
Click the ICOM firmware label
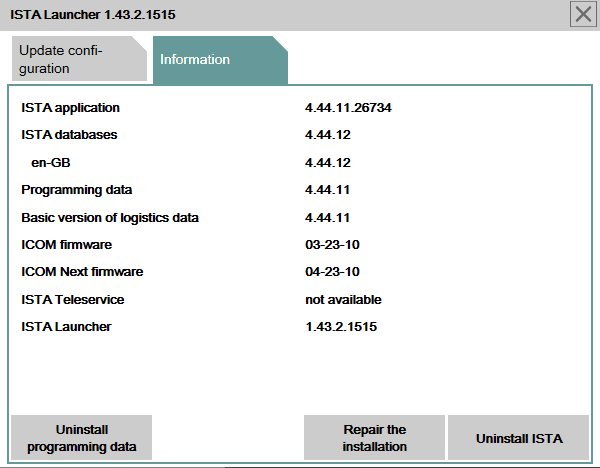[67, 245]
